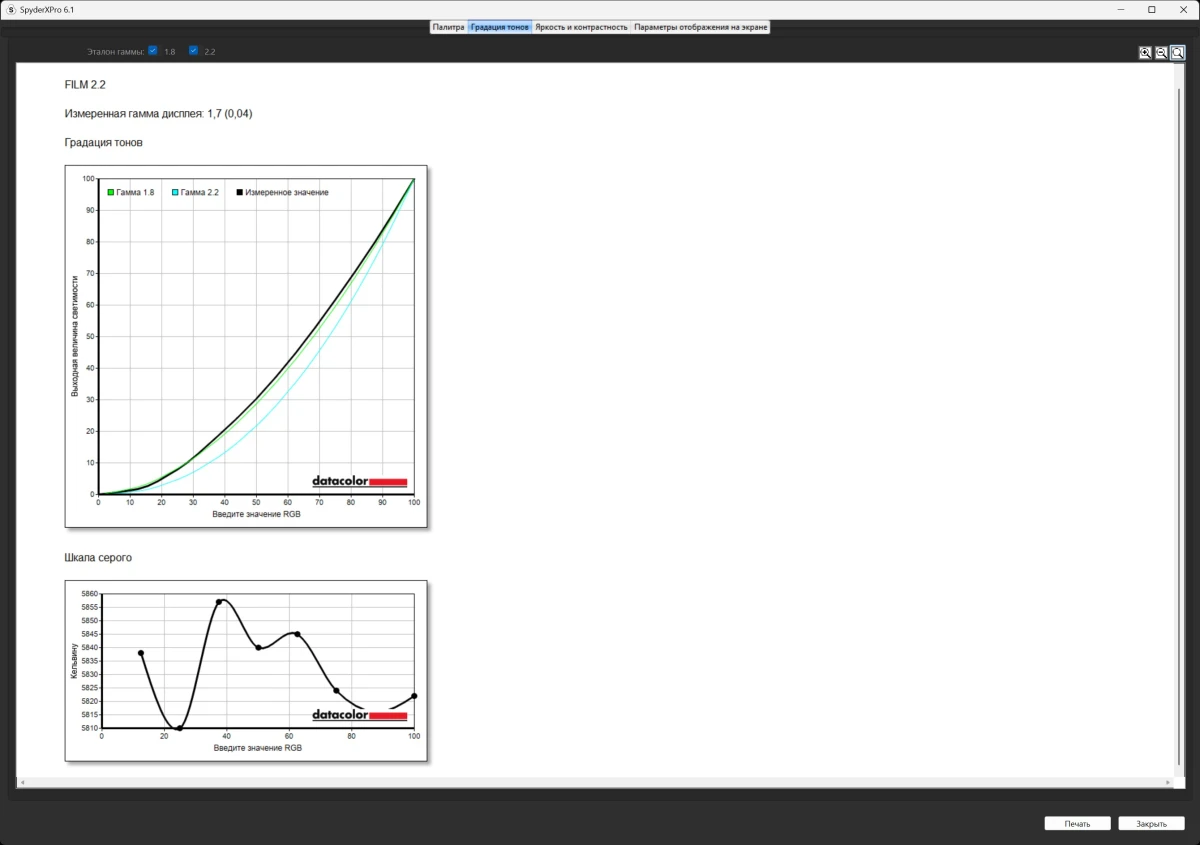Click the zoom in magnifier icon

point(1145,53)
